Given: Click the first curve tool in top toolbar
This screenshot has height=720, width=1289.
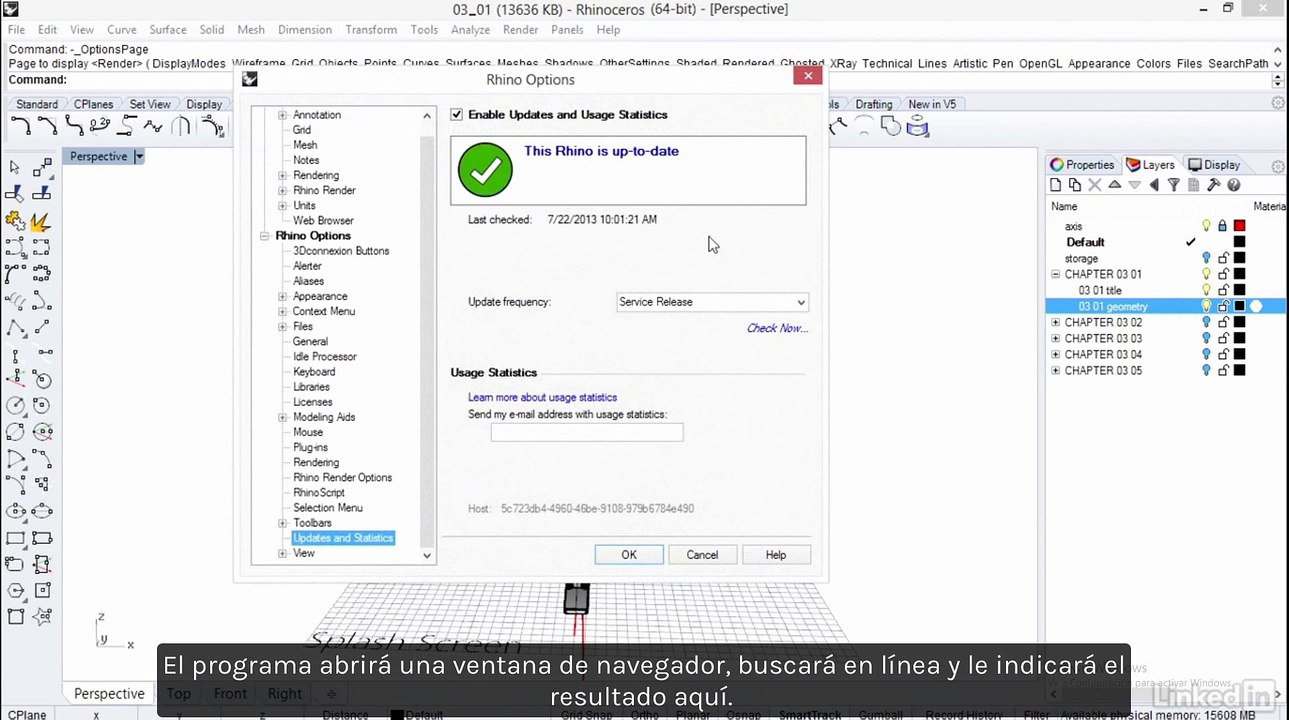Looking at the screenshot, I should tap(20, 126).
